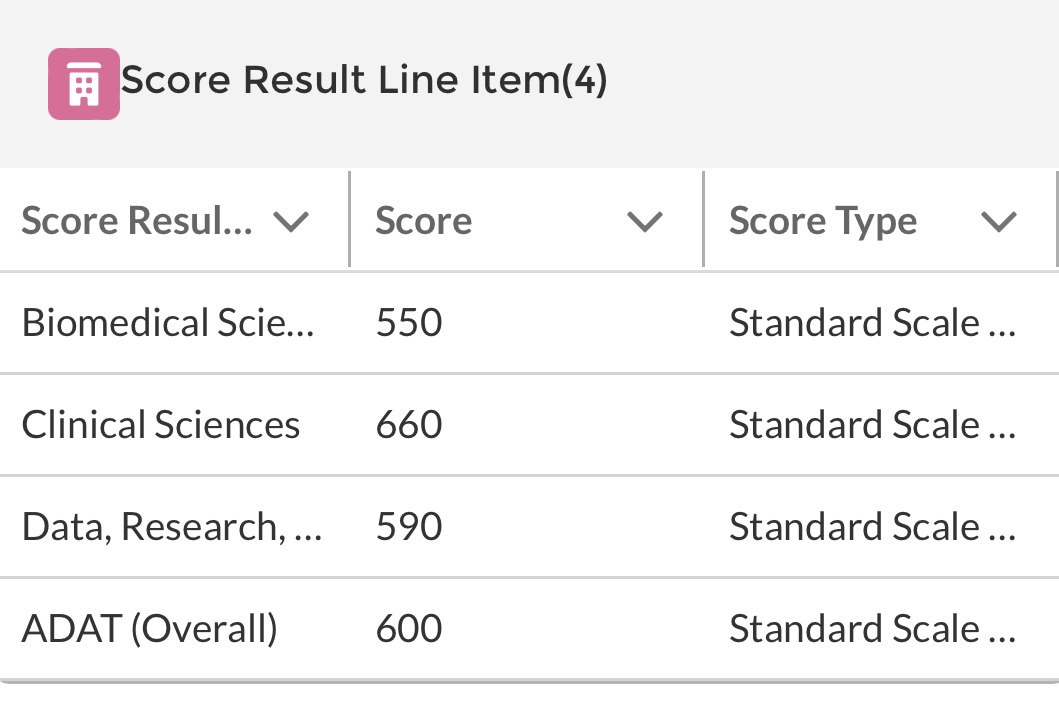Sort by the Score Result column header
1059x709 pixels.
(x=137, y=221)
